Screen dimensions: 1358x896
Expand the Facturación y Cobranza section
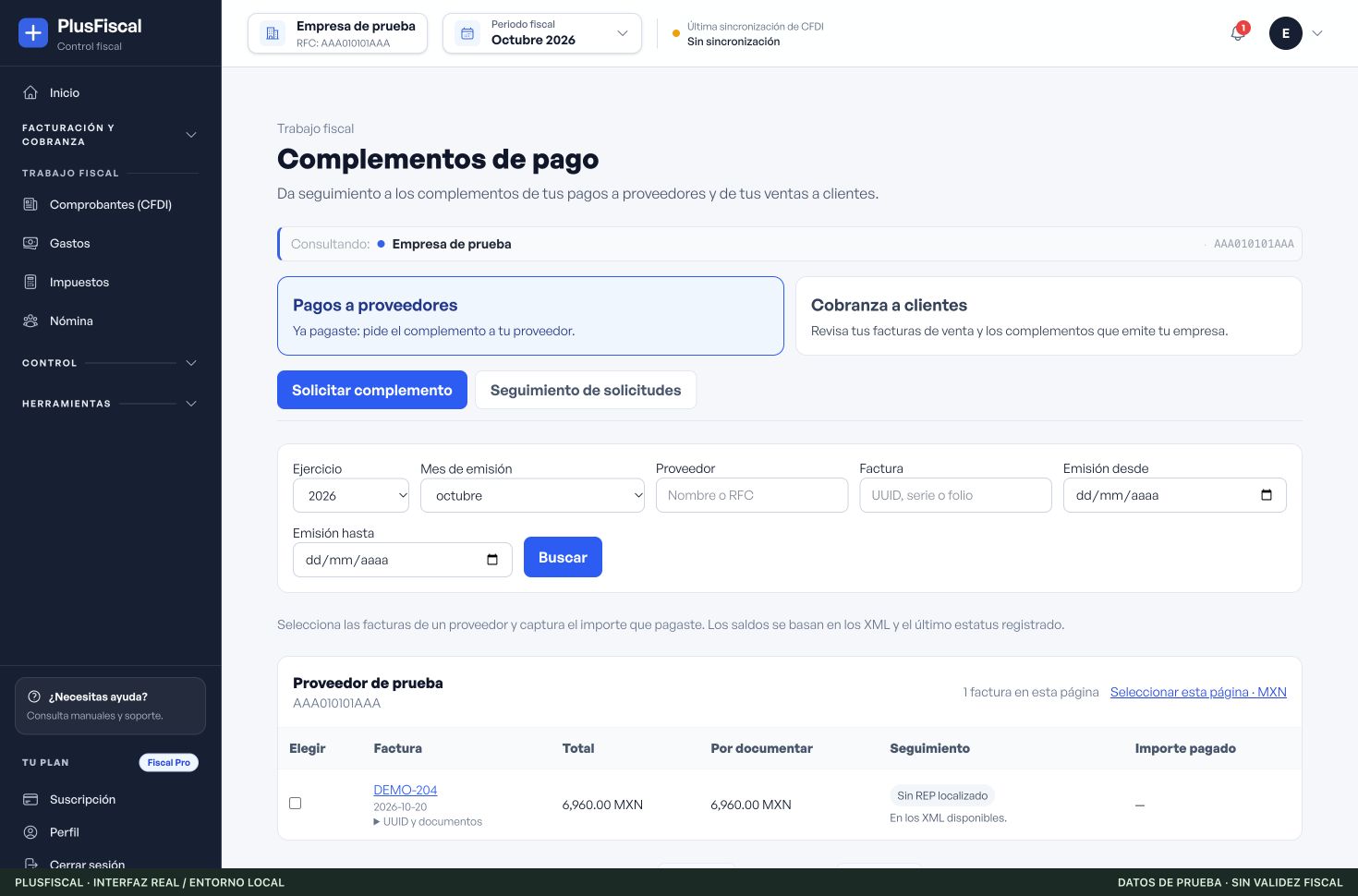coord(110,135)
